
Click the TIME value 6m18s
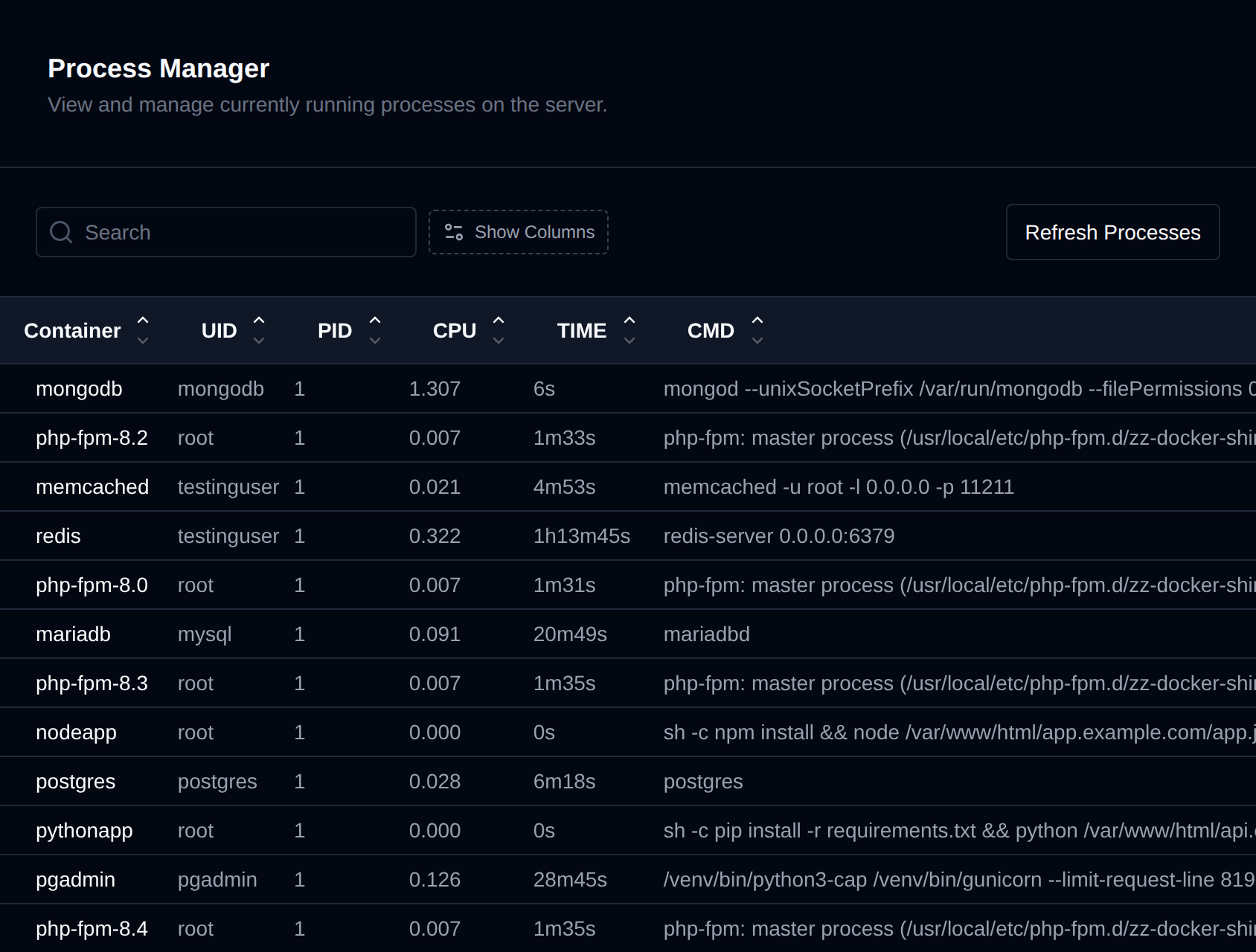pyautogui.click(x=564, y=782)
